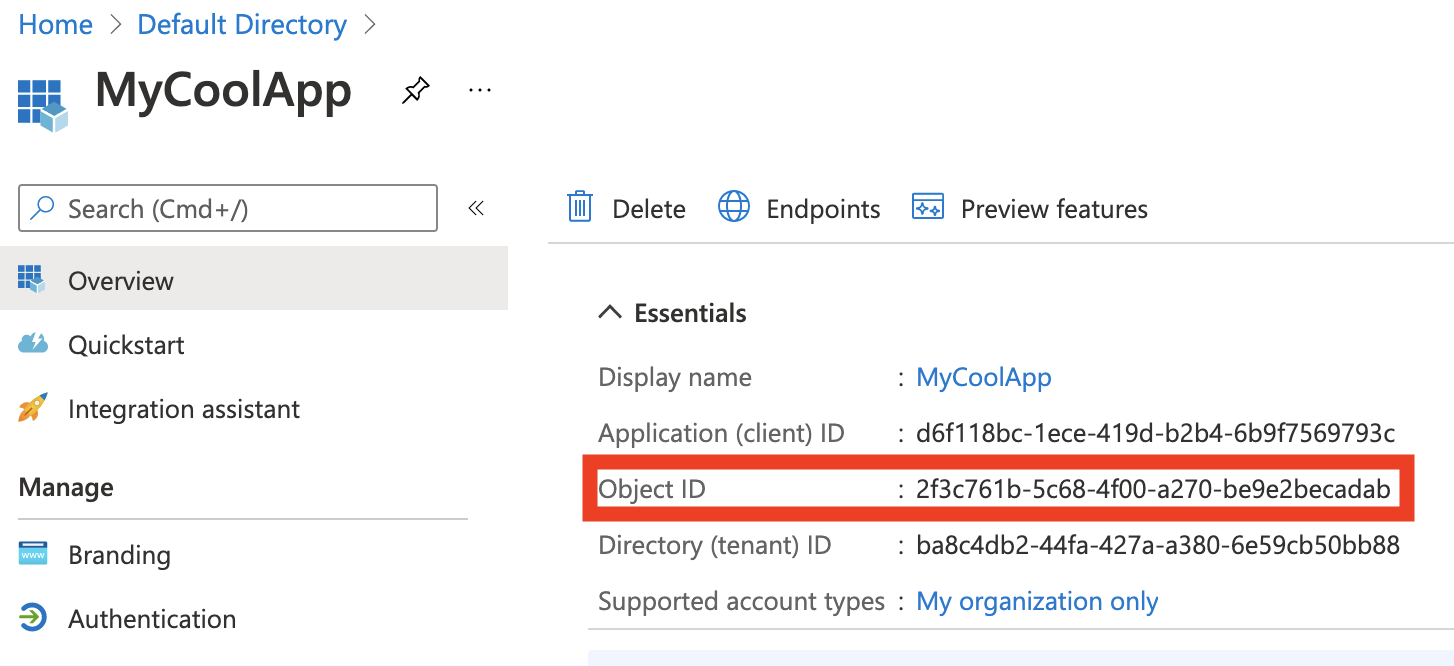Navigate to Home via the breadcrumb

tap(55, 24)
